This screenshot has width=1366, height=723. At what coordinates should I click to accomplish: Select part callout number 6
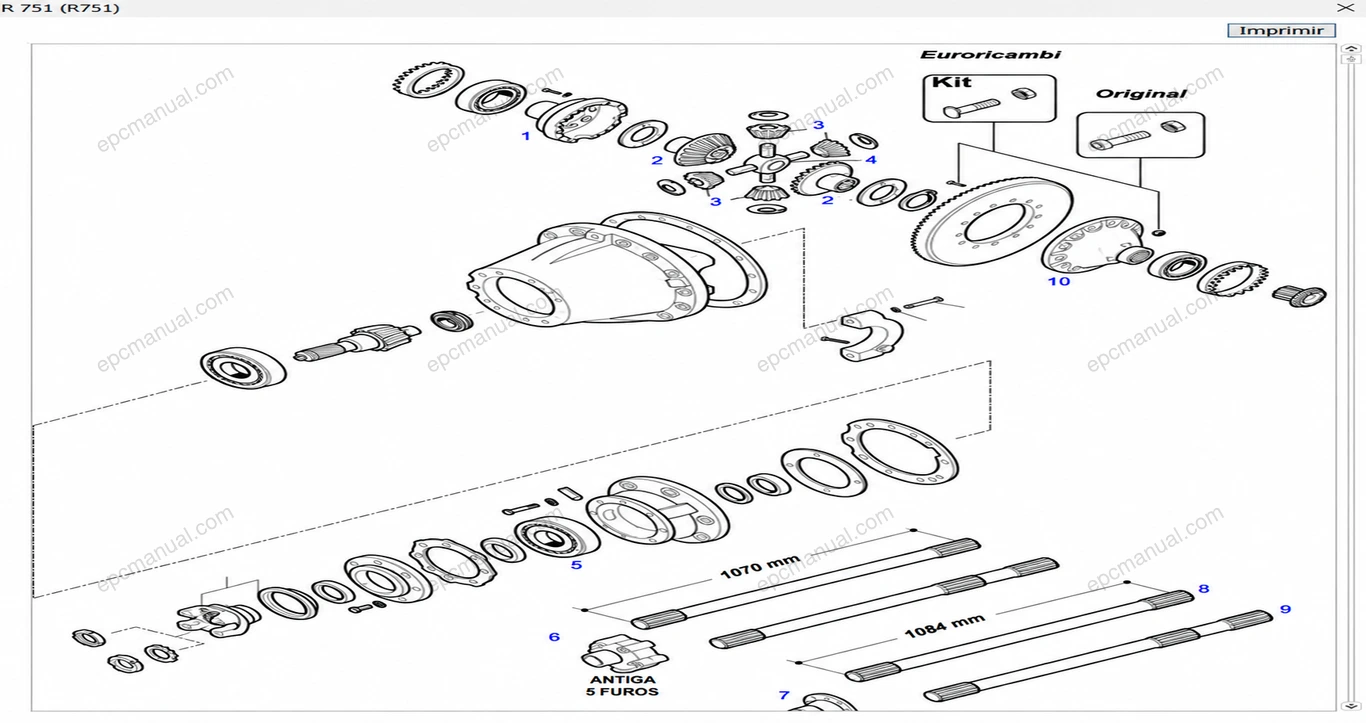pyautogui.click(x=554, y=637)
